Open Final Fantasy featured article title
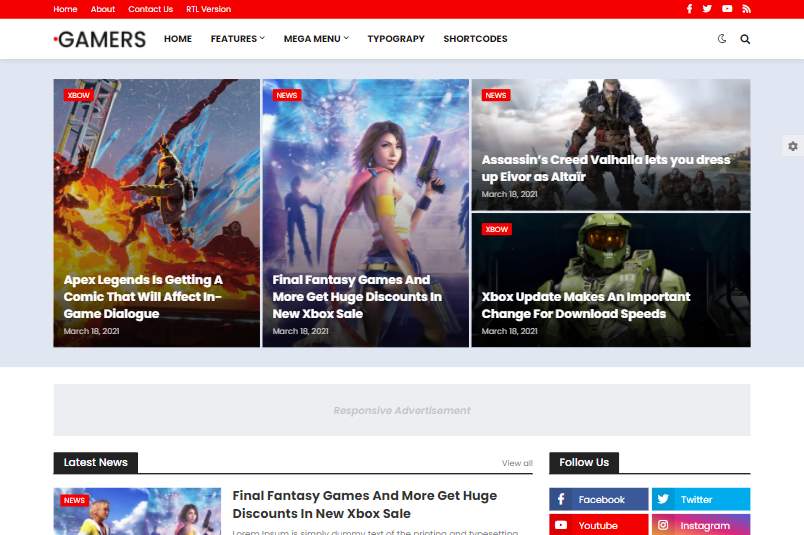This screenshot has height=535, width=804. click(x=357, y=296)
